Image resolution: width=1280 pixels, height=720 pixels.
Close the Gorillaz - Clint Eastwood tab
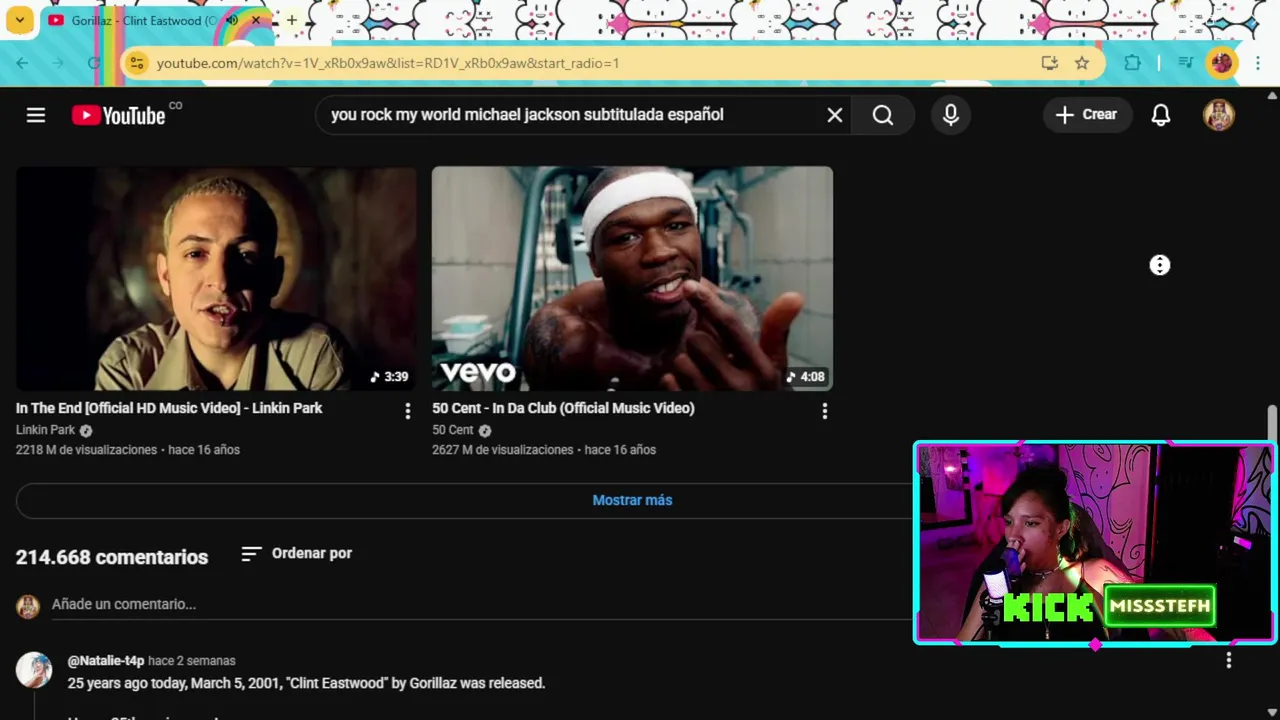256,20
